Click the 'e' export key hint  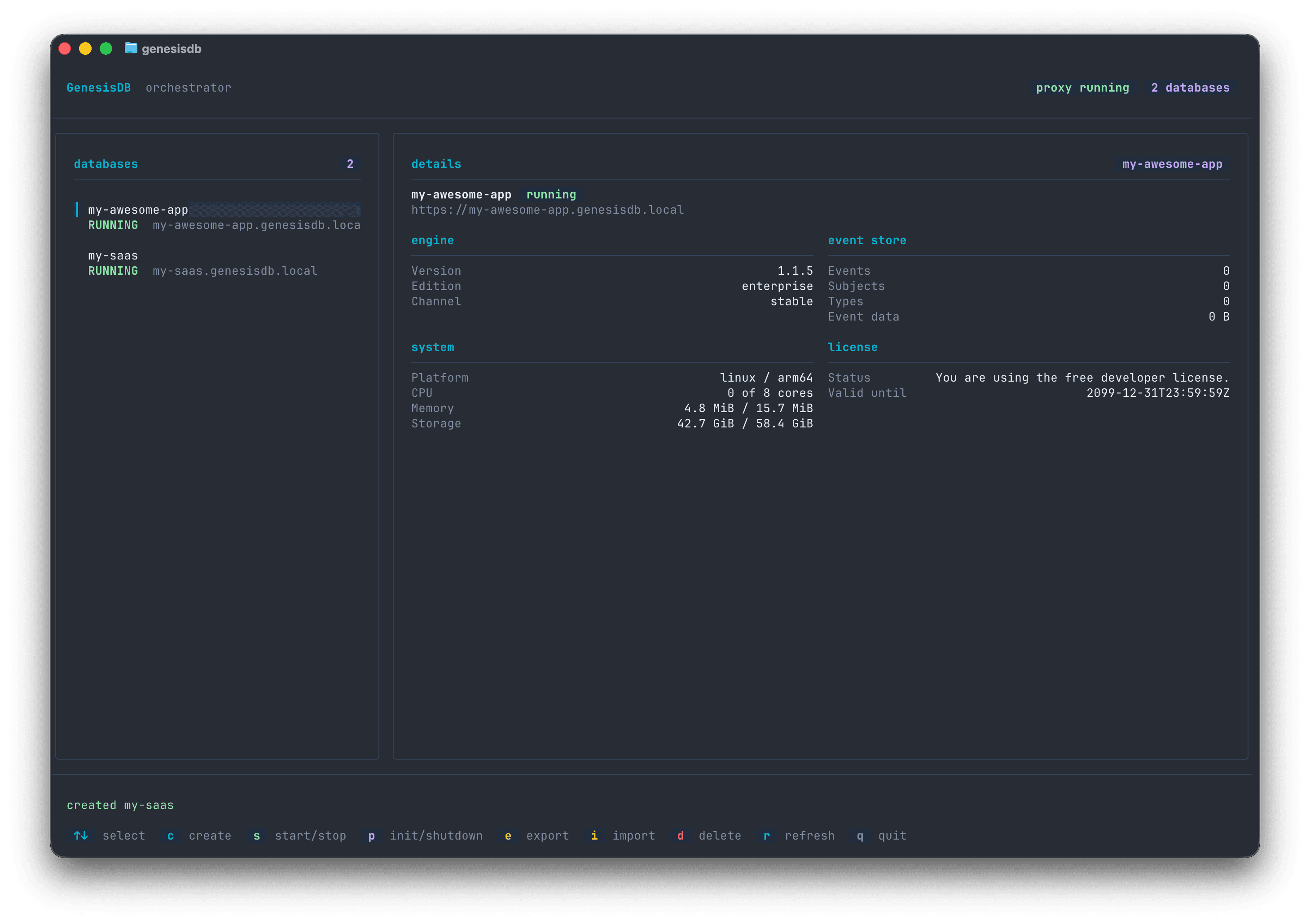[x=508, y=836]
